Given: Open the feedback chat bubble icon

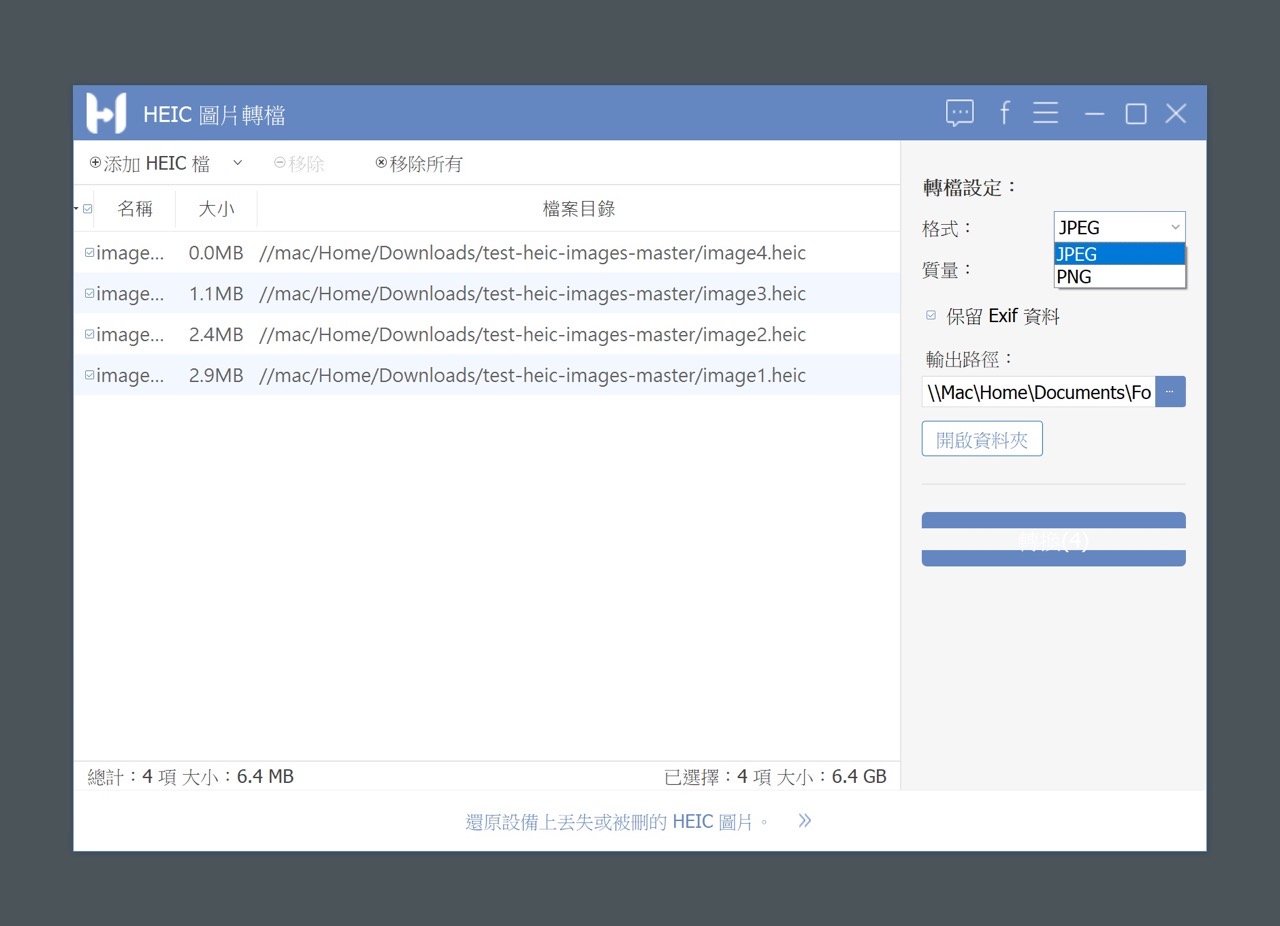Looking at the screenshot, I should 960,113.
